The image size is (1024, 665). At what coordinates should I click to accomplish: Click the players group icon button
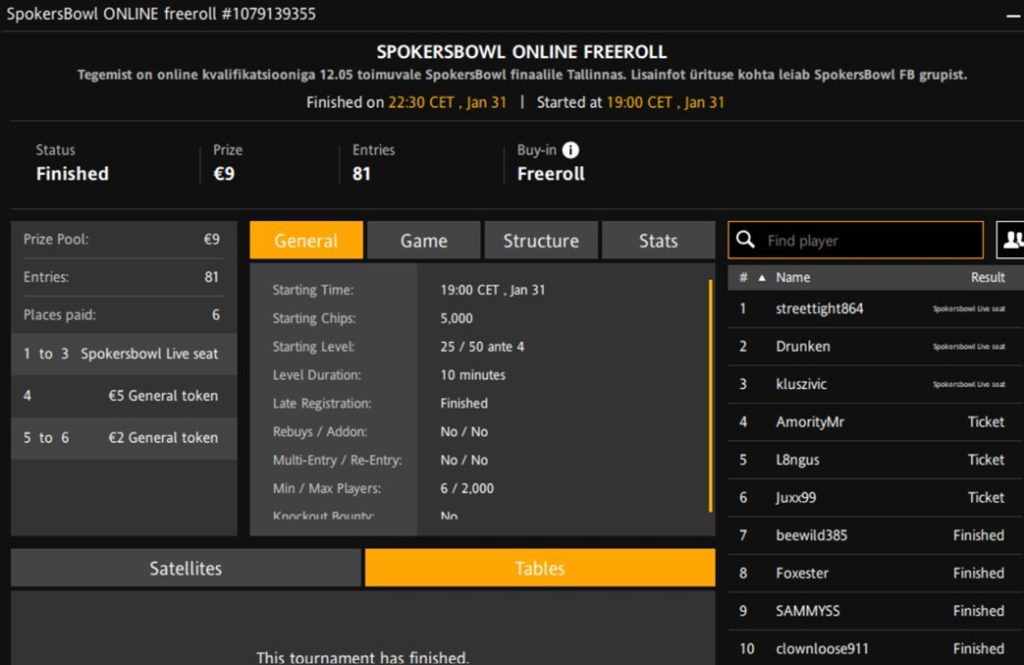click(1012, 240)
